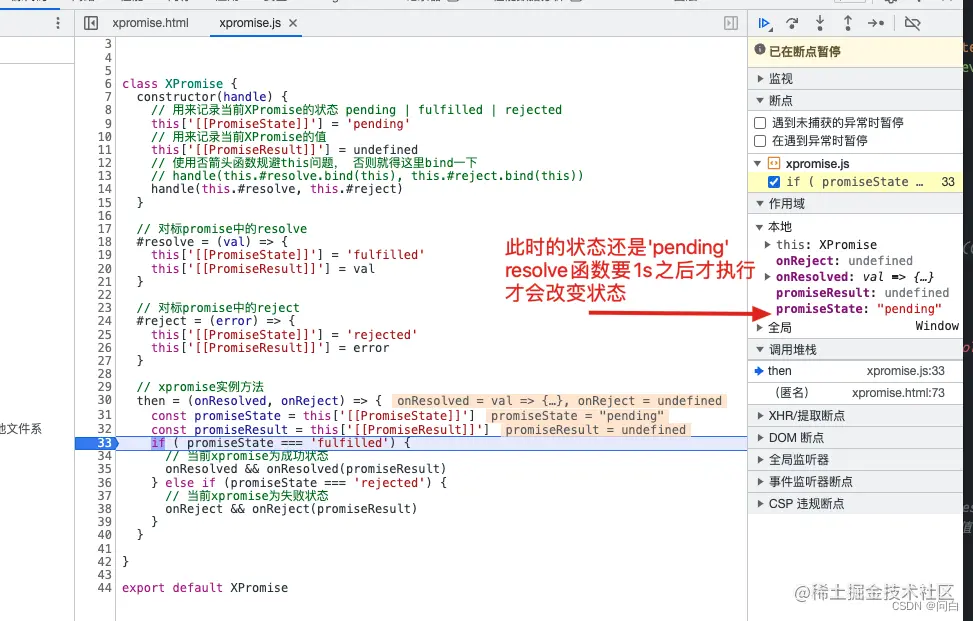Step out of current function
973x621 pixels.
click(x=848, y=24)
